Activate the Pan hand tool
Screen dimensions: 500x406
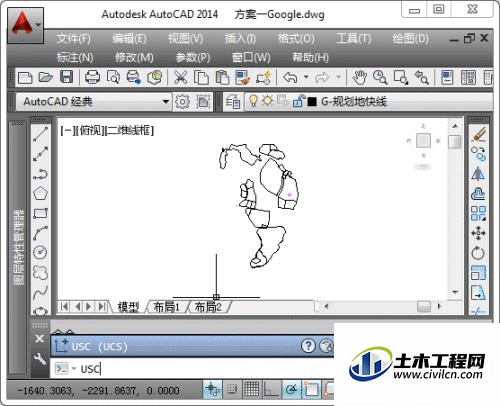pyautogui.click(x=359, y=78)
